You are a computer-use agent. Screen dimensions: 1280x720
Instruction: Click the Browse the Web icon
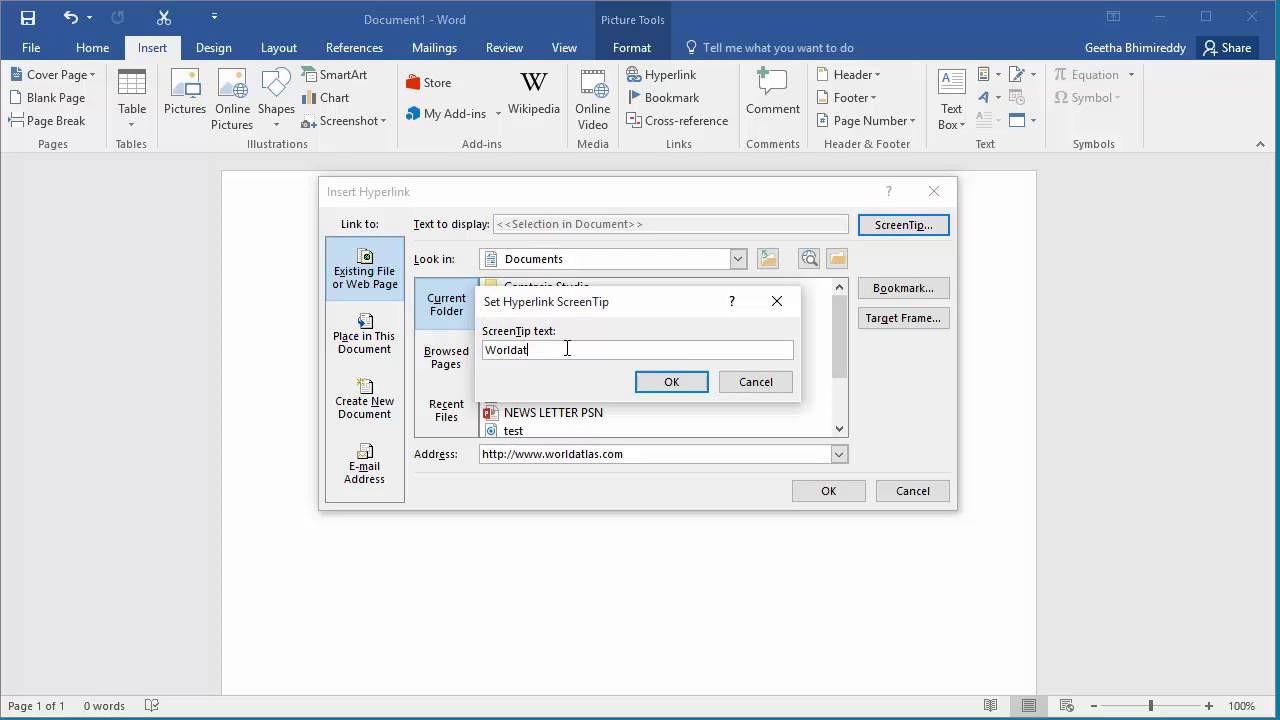point(809,259)
